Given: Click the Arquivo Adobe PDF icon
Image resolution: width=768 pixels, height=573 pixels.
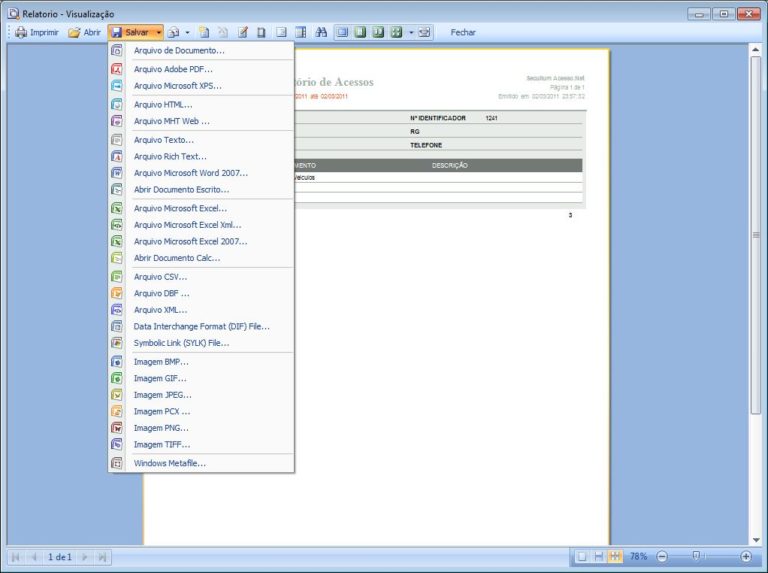Looking at the screenshot, I should (116, 69).
